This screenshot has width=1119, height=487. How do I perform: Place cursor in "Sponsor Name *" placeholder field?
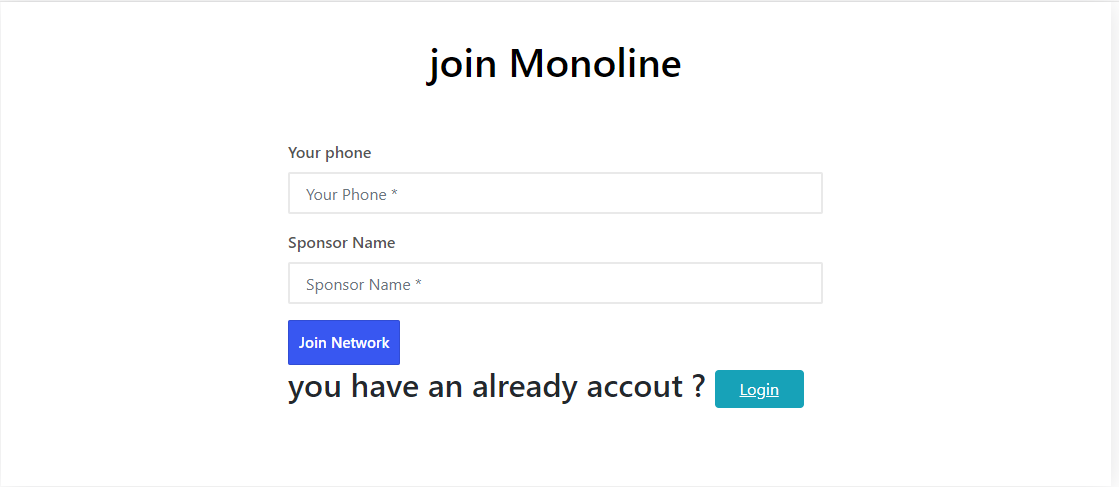coord(555,283)
